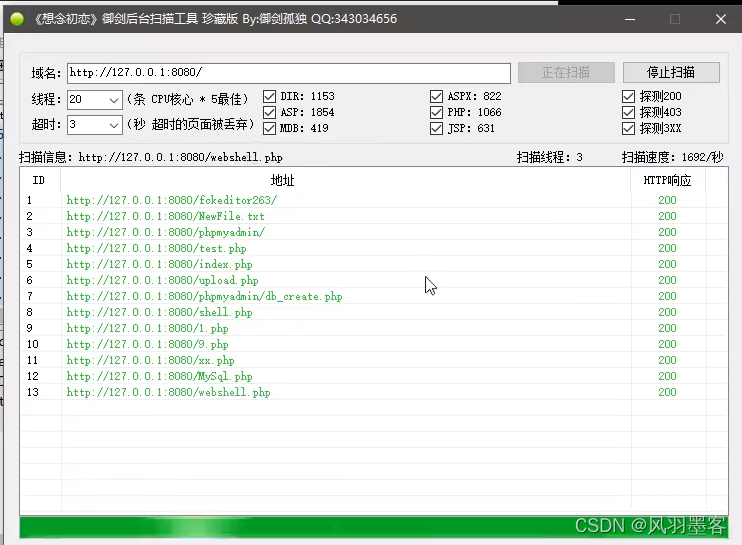The height and width of the screenshot is (545, 742).
Task: Click the 扫描速度: 1692/秒 status text
Action: 672,158
